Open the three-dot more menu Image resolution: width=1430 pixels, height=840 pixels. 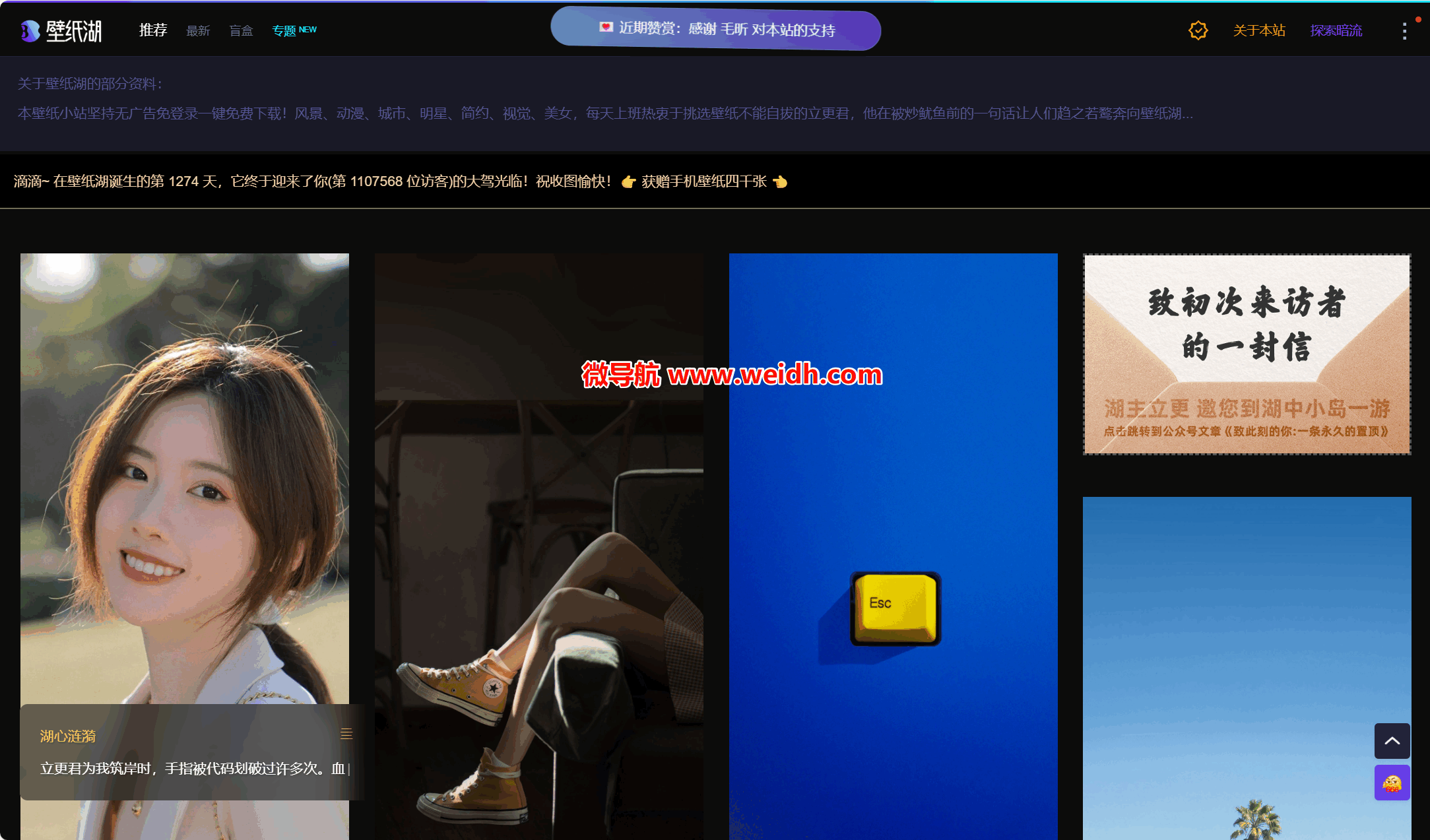(x=1404, y=31)
